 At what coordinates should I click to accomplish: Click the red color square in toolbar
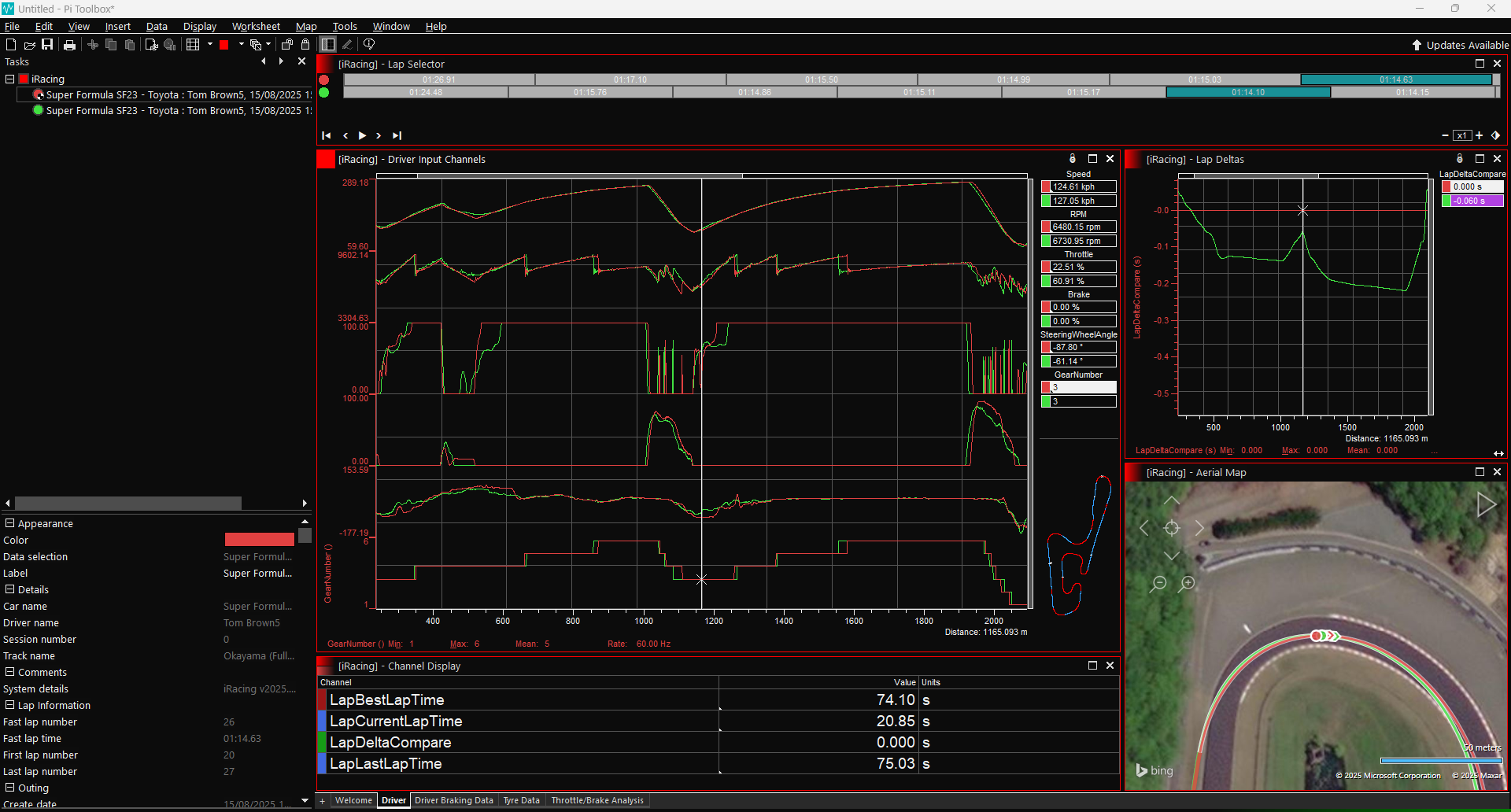224,45
